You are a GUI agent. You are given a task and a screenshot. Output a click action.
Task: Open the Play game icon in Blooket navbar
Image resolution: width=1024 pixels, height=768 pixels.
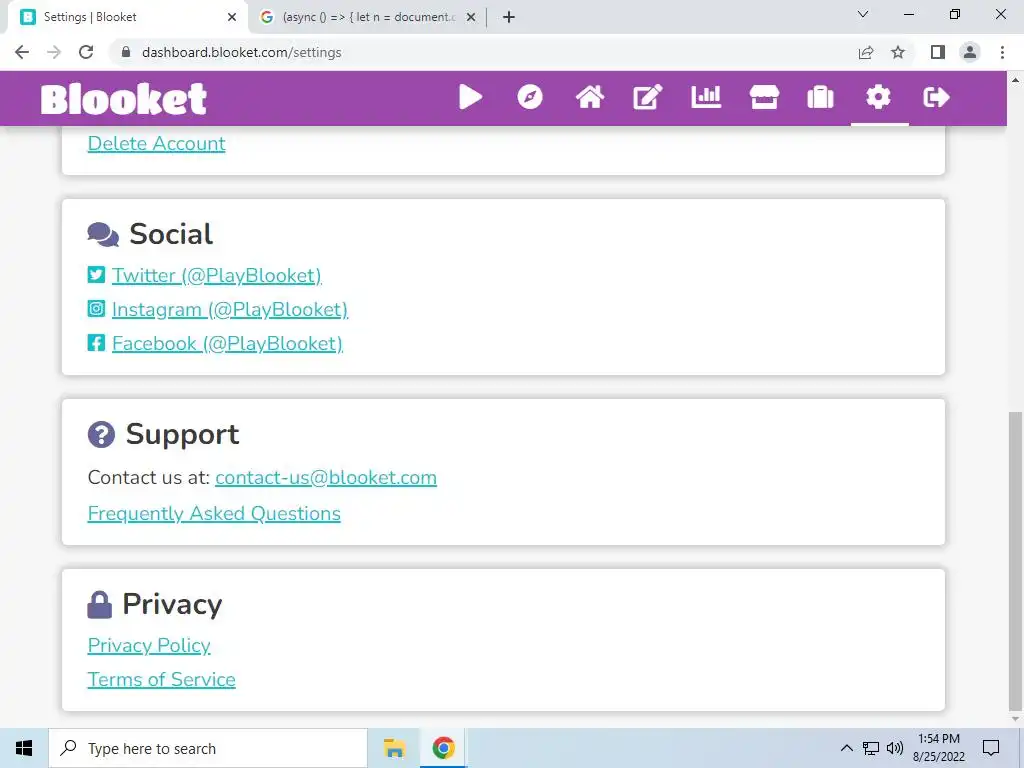coord(470,97)
